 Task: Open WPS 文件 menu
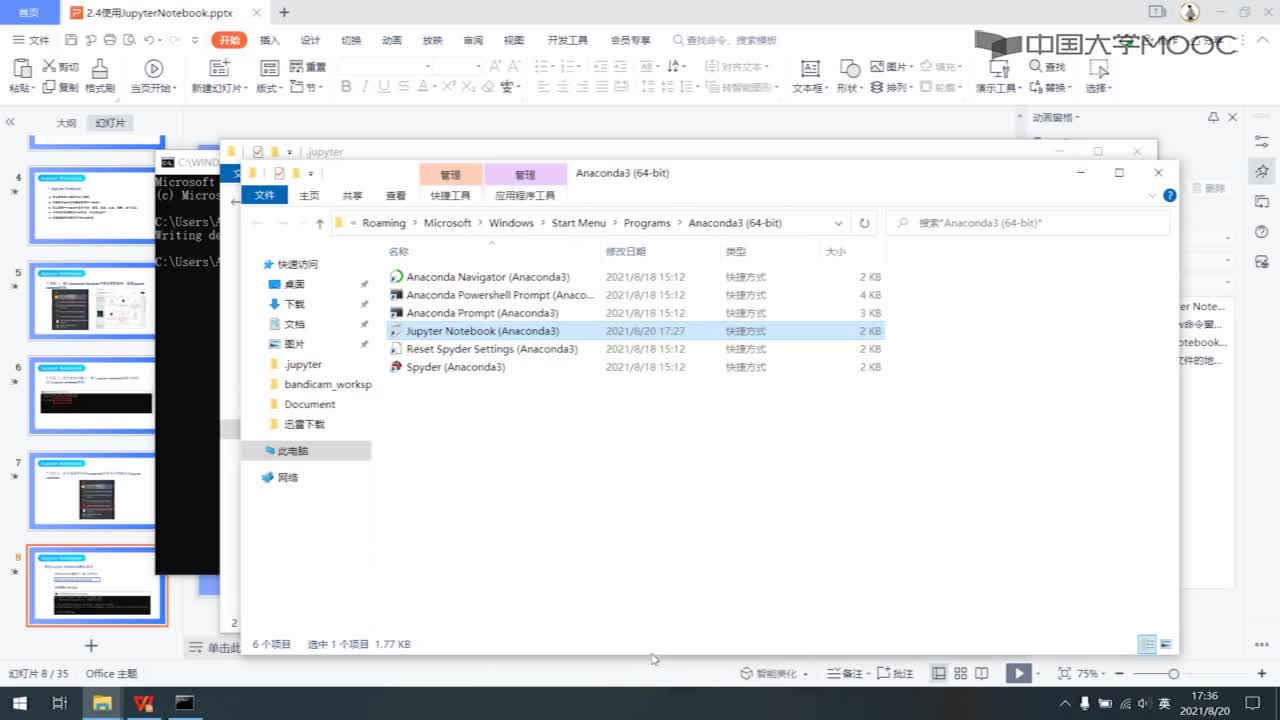(32, 40)
